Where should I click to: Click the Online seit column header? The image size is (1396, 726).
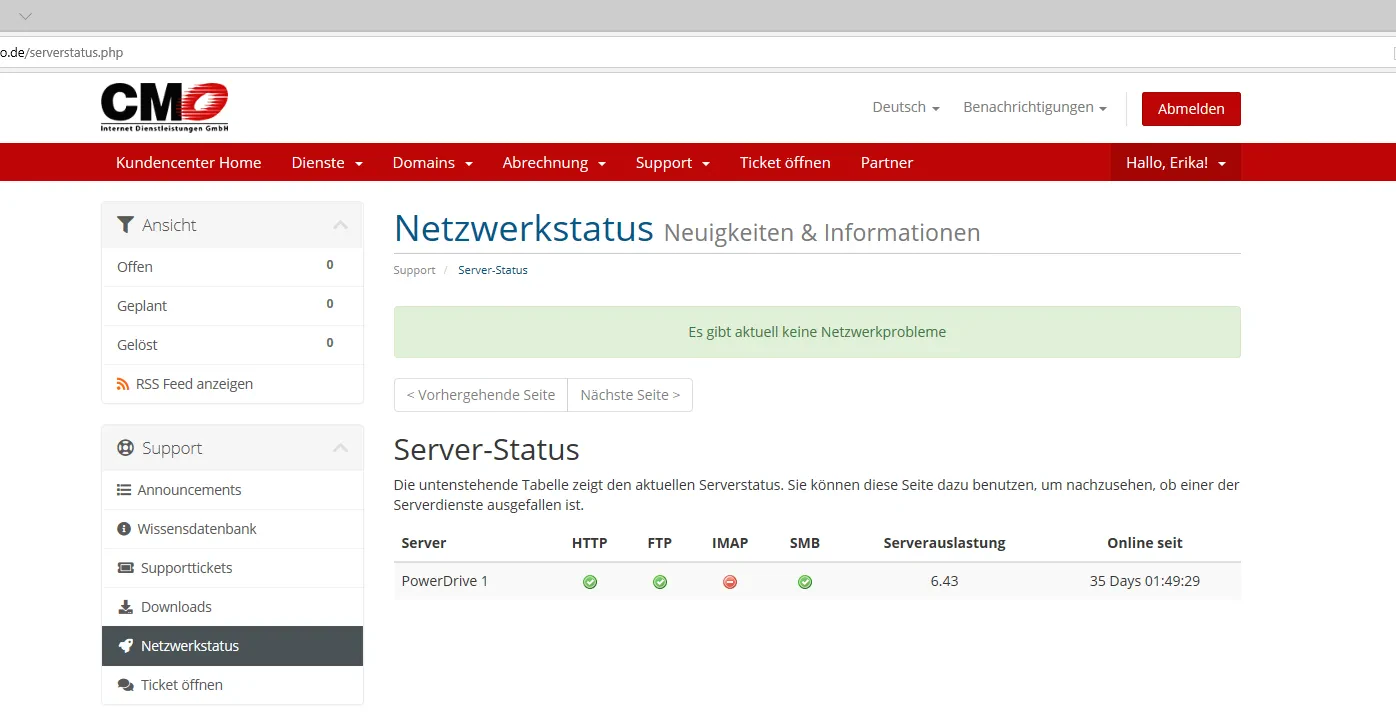[x=1145, y=543]
